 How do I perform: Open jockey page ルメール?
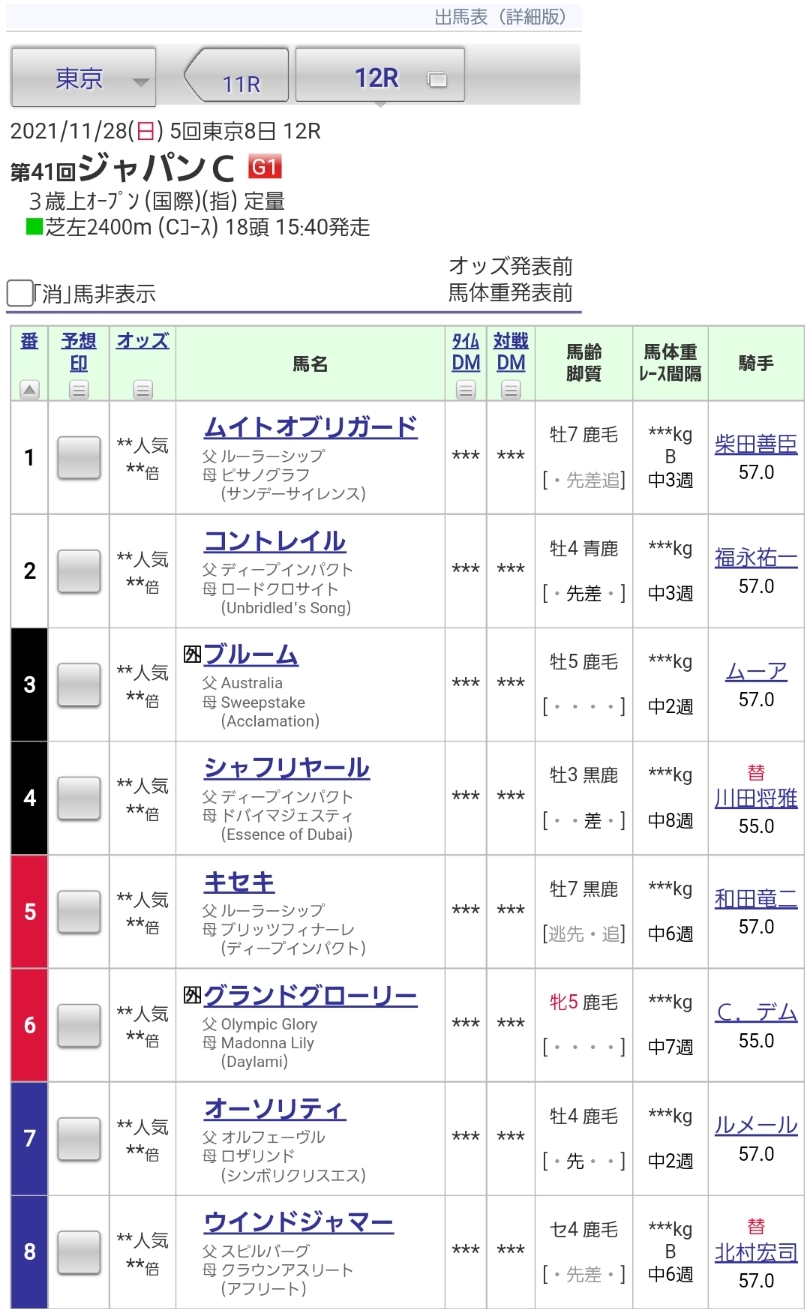point(756,1126)
